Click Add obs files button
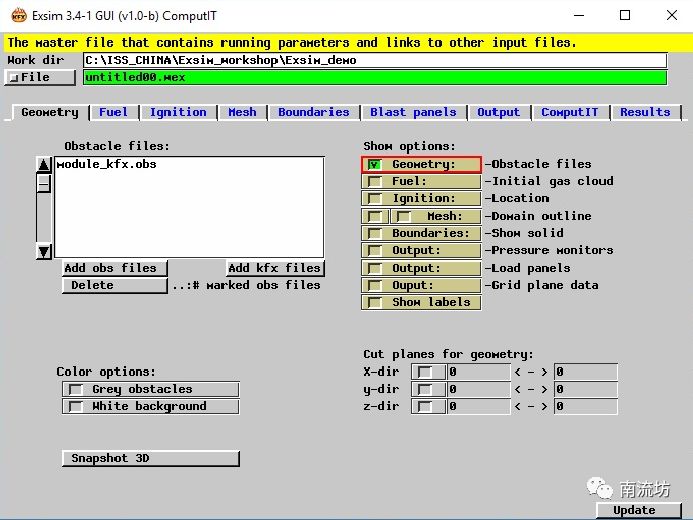The height and width of the screenshot is (520, 693). [110, 268]
